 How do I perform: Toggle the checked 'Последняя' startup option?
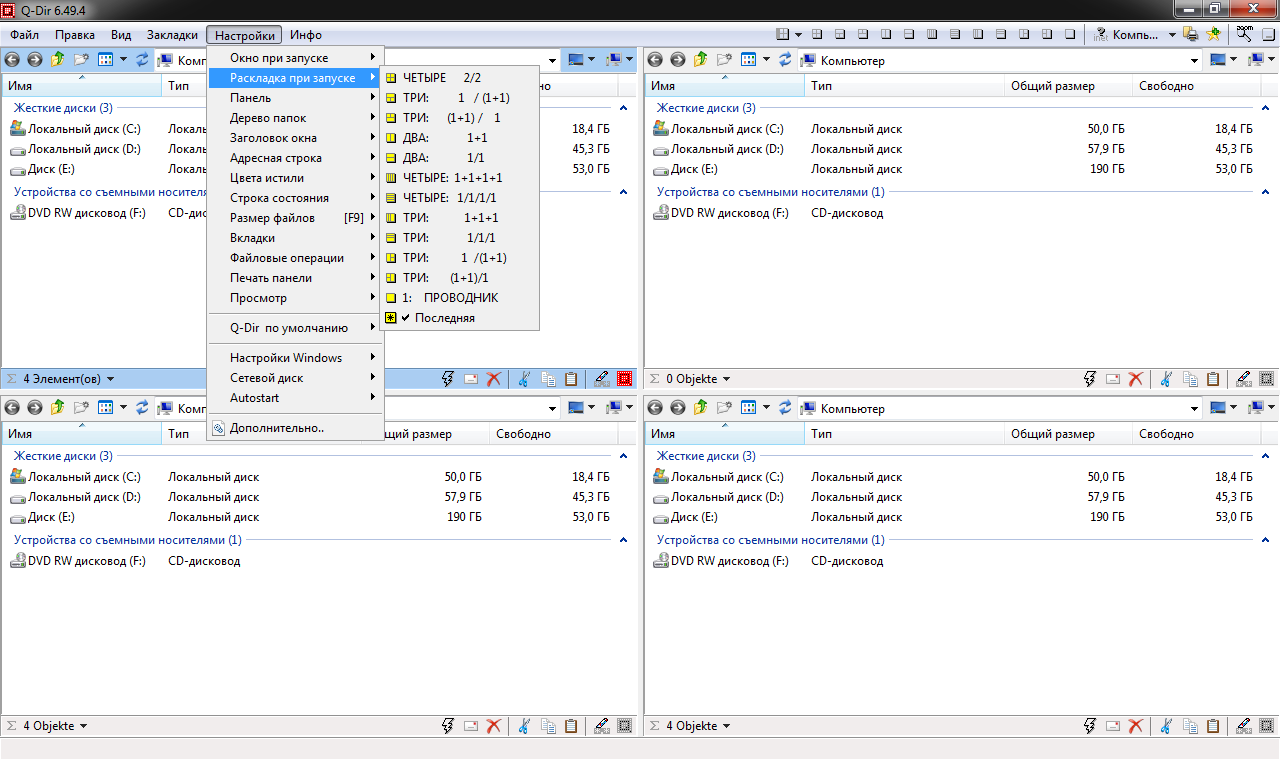[459, 318]
